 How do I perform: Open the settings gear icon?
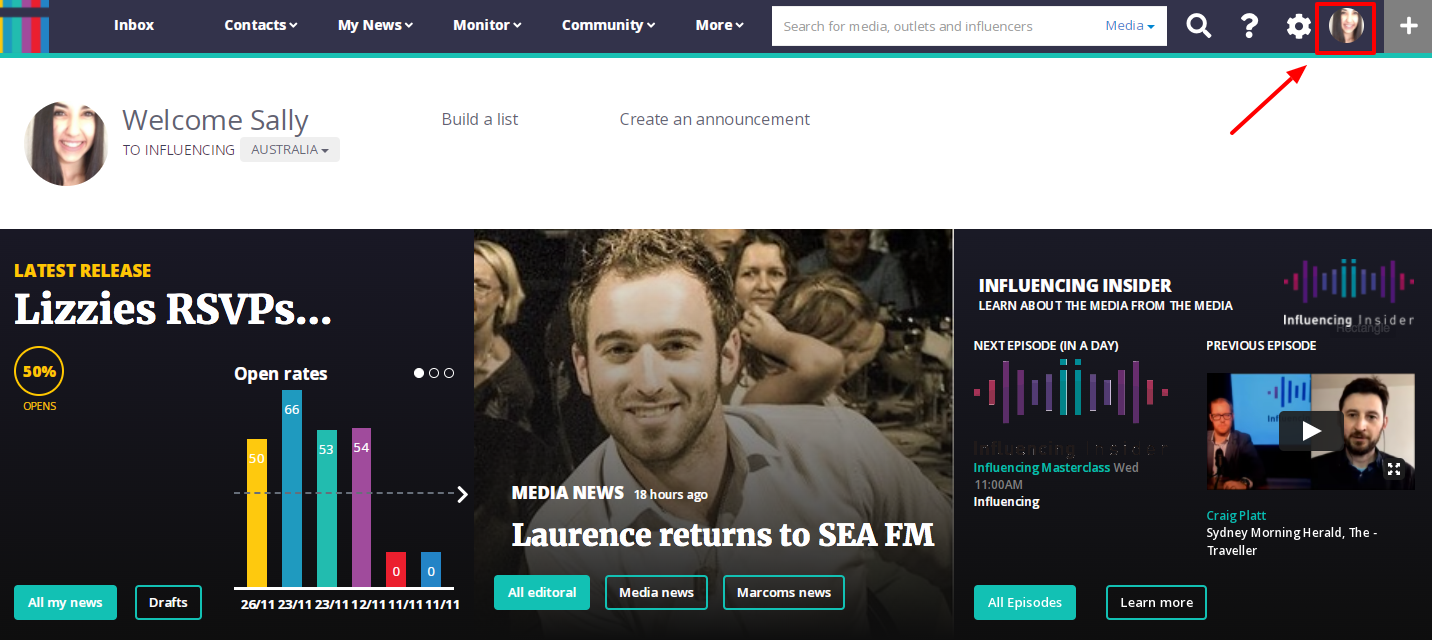coord(1298,26)
